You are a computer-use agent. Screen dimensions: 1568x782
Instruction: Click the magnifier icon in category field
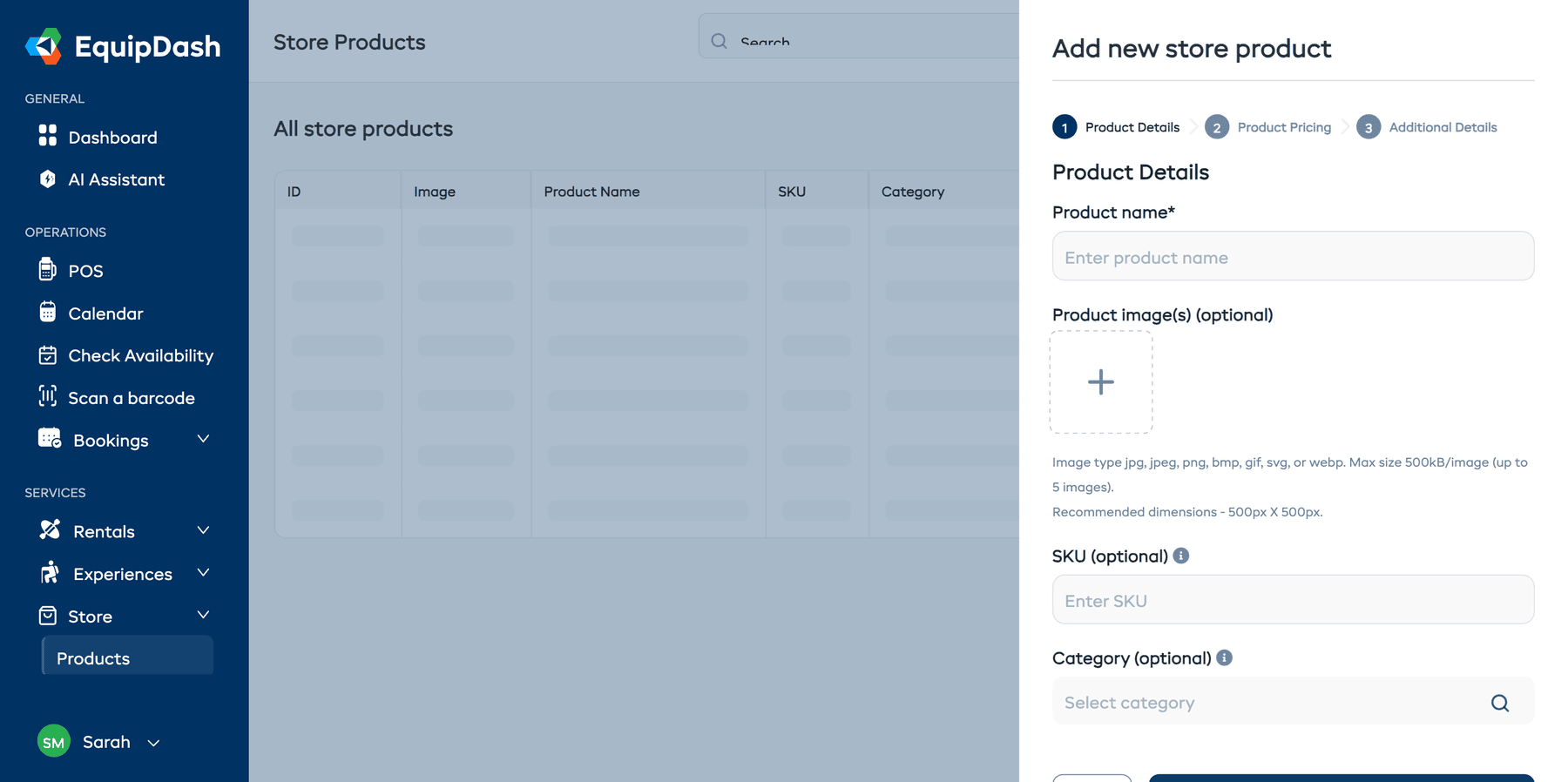click(x=1500, y=703)
